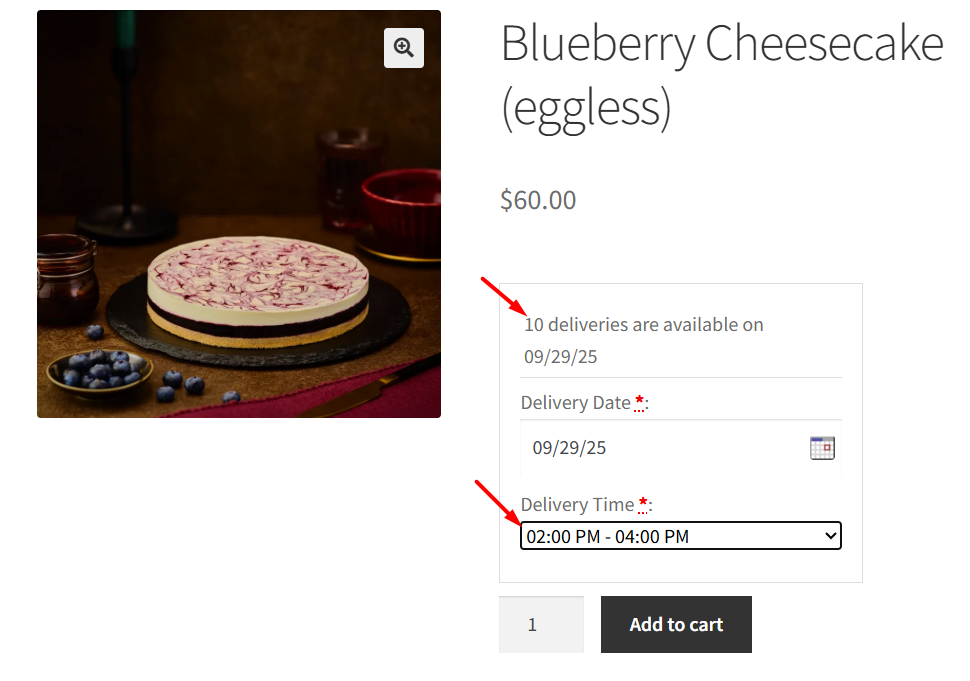This screenshot has width=970, height=681.
Task: Open the cheesecake product photo
Action: [x=258, y=290]
